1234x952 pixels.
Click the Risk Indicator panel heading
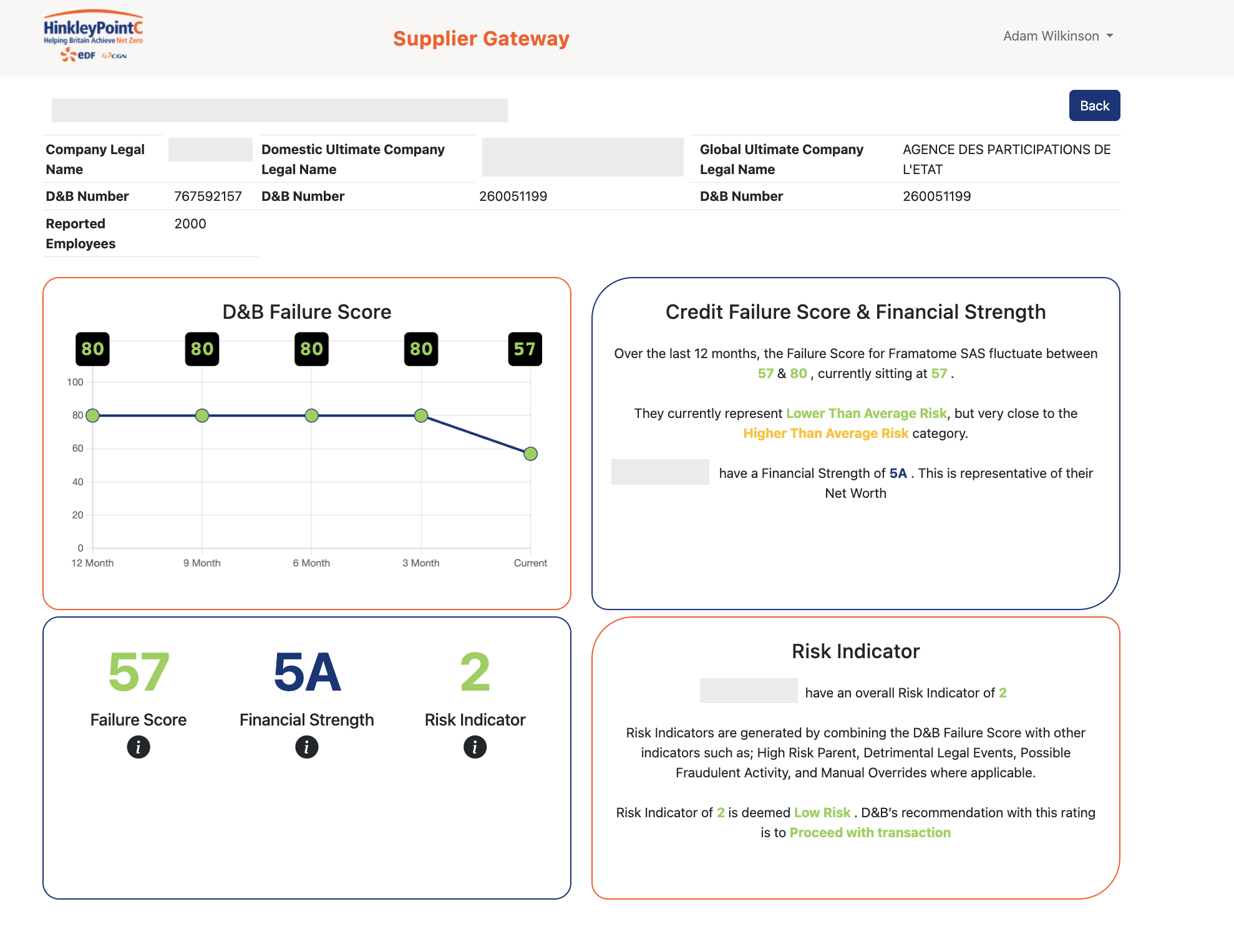click(x=855, y=651)
